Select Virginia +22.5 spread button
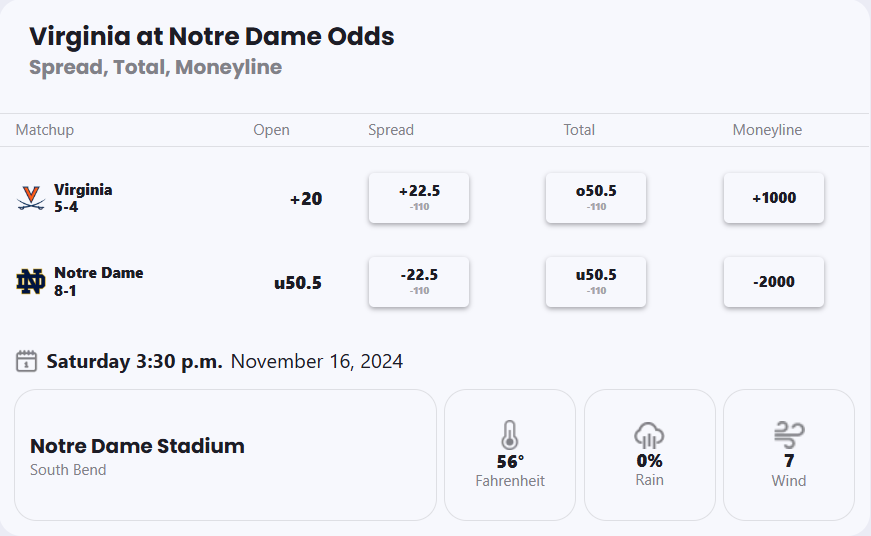Image resolution: width=871 pixels, height=536 pixels. (x=419, y=198)
